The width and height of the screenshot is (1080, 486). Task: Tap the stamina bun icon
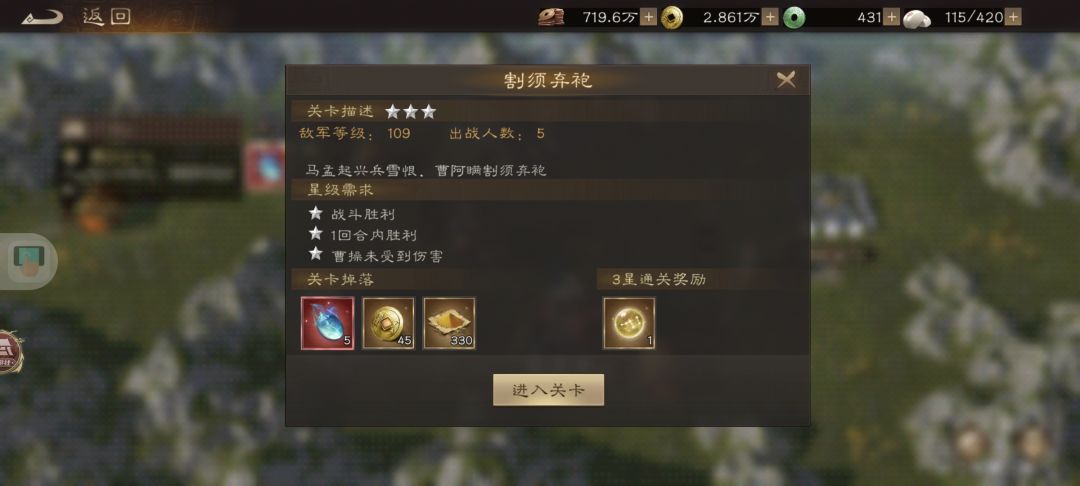pyautogui.click(x=917, y=18)
